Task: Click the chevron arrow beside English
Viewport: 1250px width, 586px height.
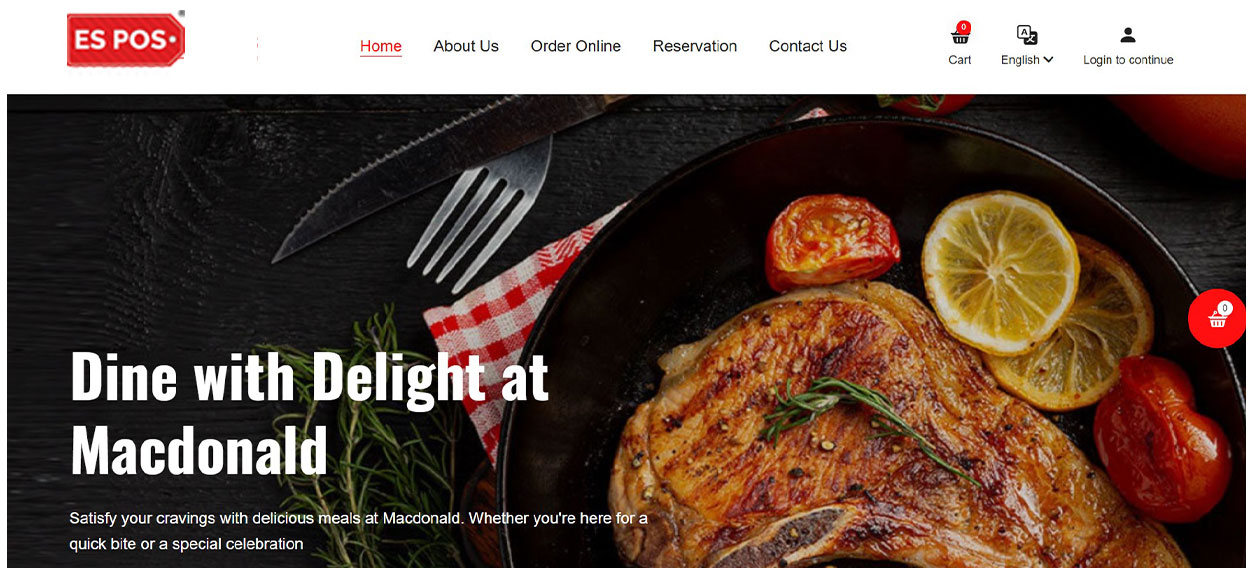Action: click(1048, 60)
